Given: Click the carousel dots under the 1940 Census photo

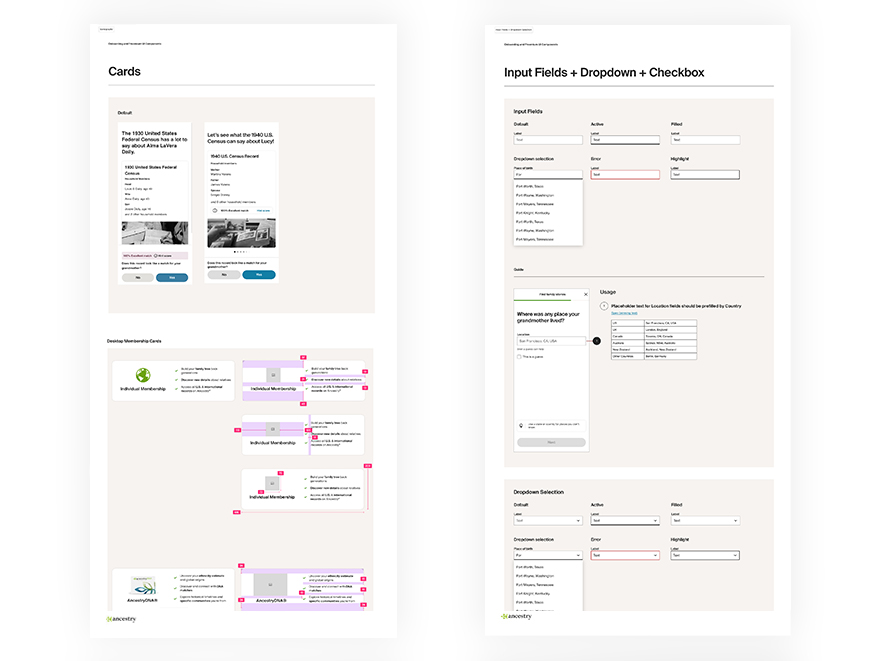Looking at the screenshot, I should [241, 252].
